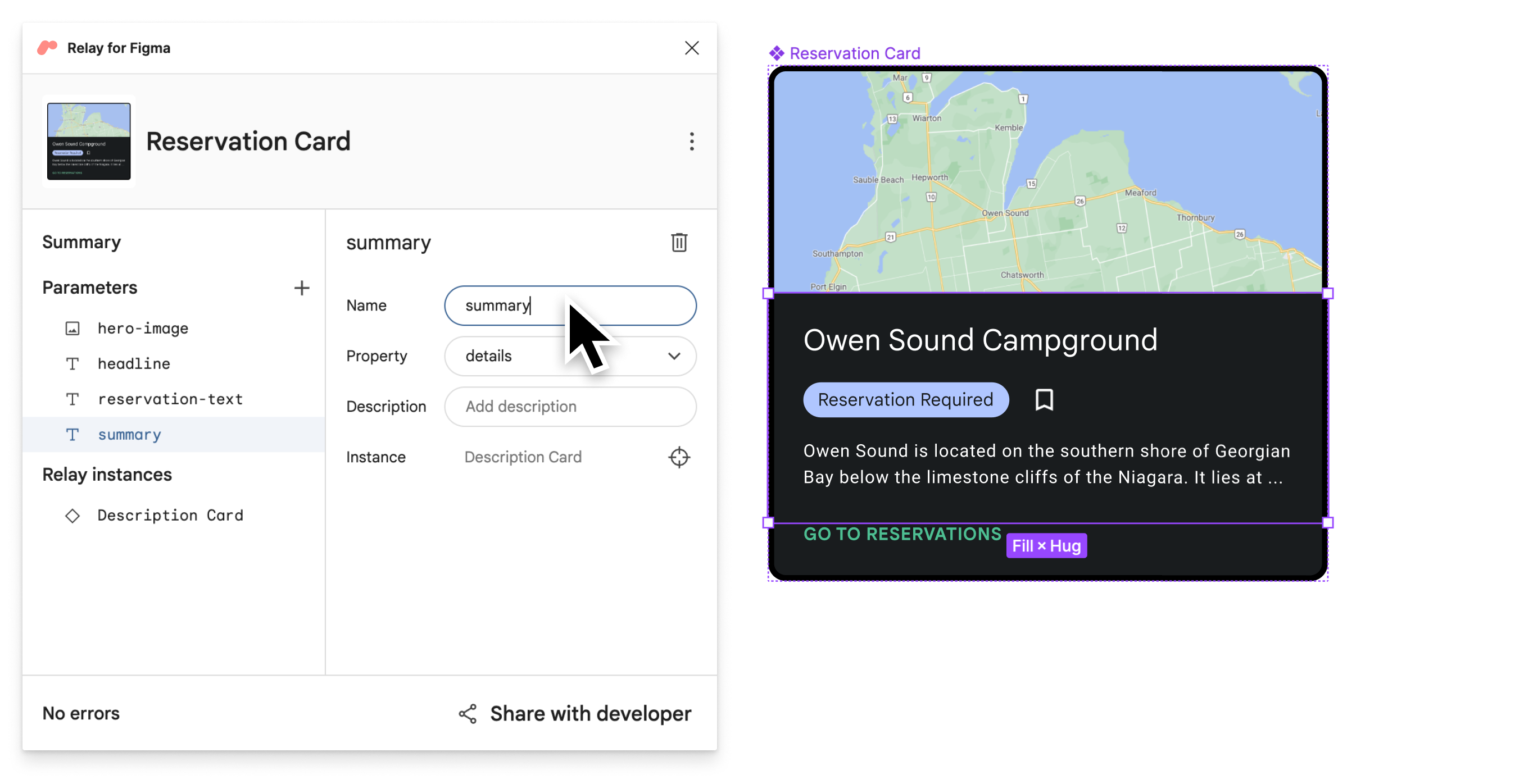The image size is (1524, 784).
Task: Click the Reservation Card thumbnail preview
Action: point(88,141)
